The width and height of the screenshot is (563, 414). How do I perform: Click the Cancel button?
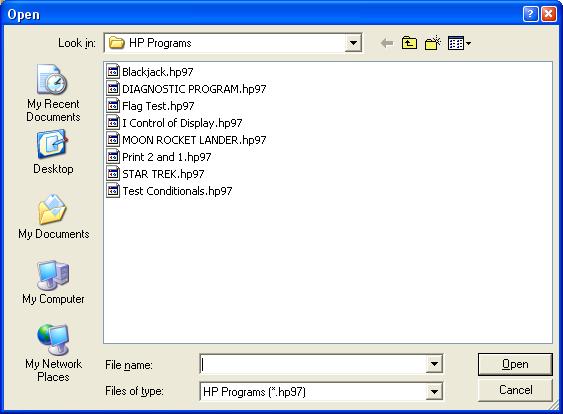tap(515, 390)
